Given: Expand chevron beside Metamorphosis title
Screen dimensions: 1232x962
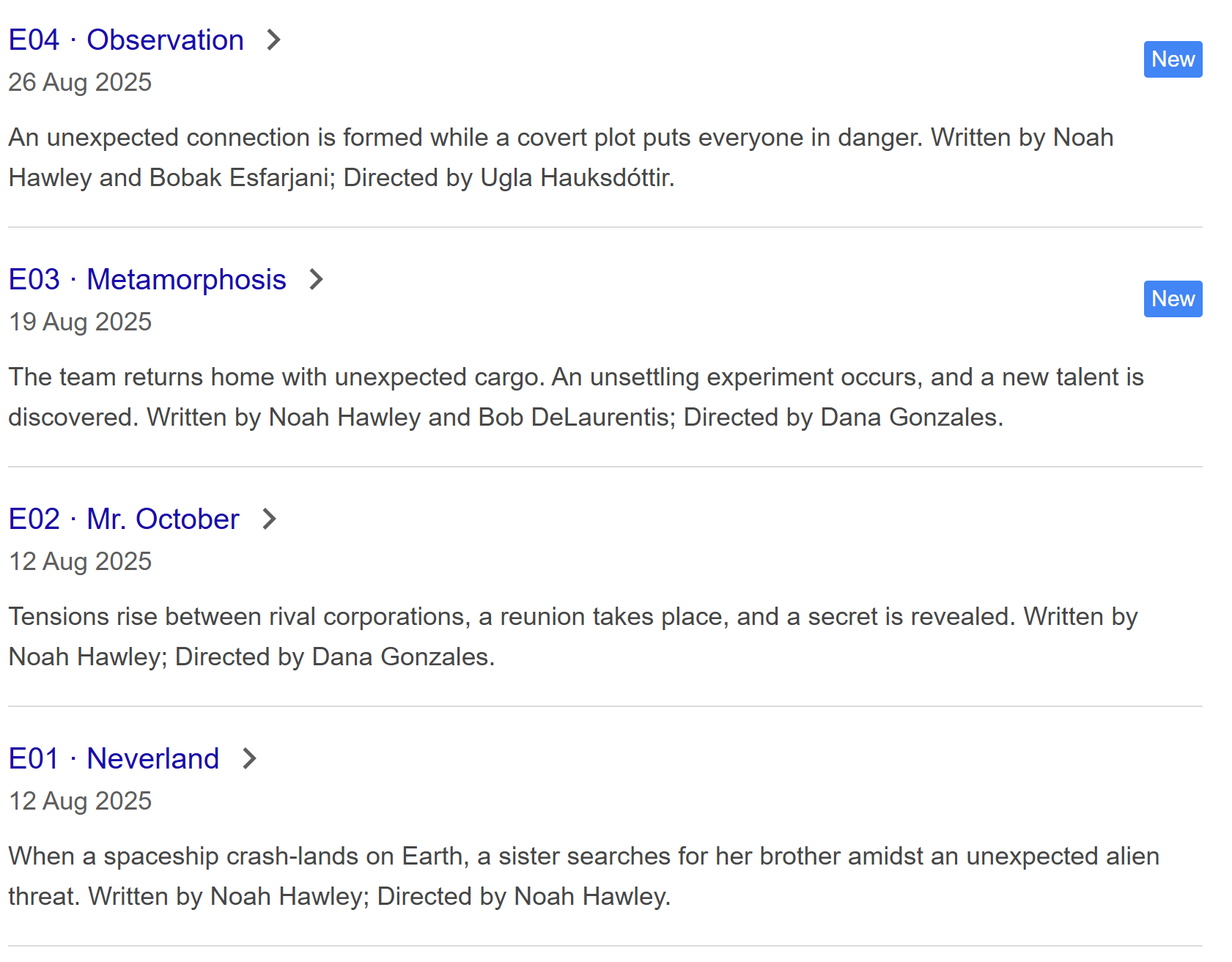Looking at the screenshot, I should point(316,279).
